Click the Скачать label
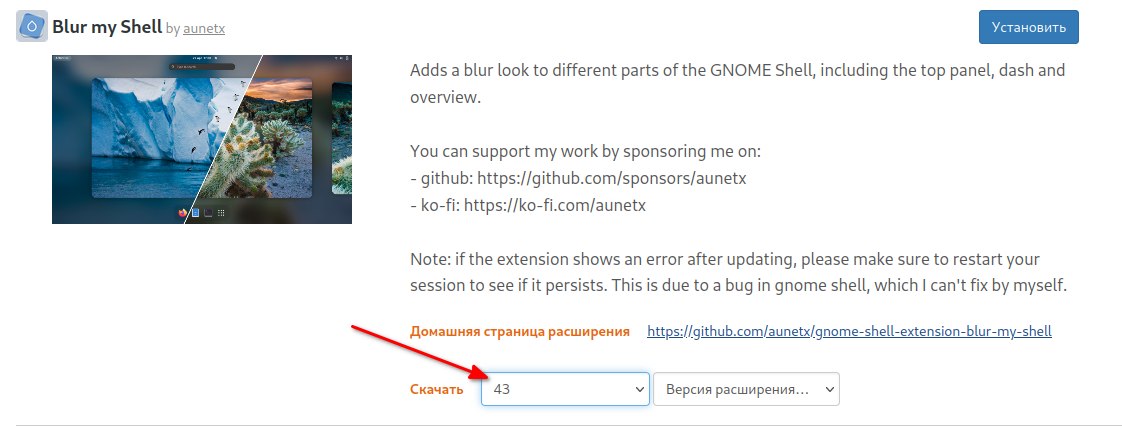Viewport: 1122px width, 426px height. point(437,390)
